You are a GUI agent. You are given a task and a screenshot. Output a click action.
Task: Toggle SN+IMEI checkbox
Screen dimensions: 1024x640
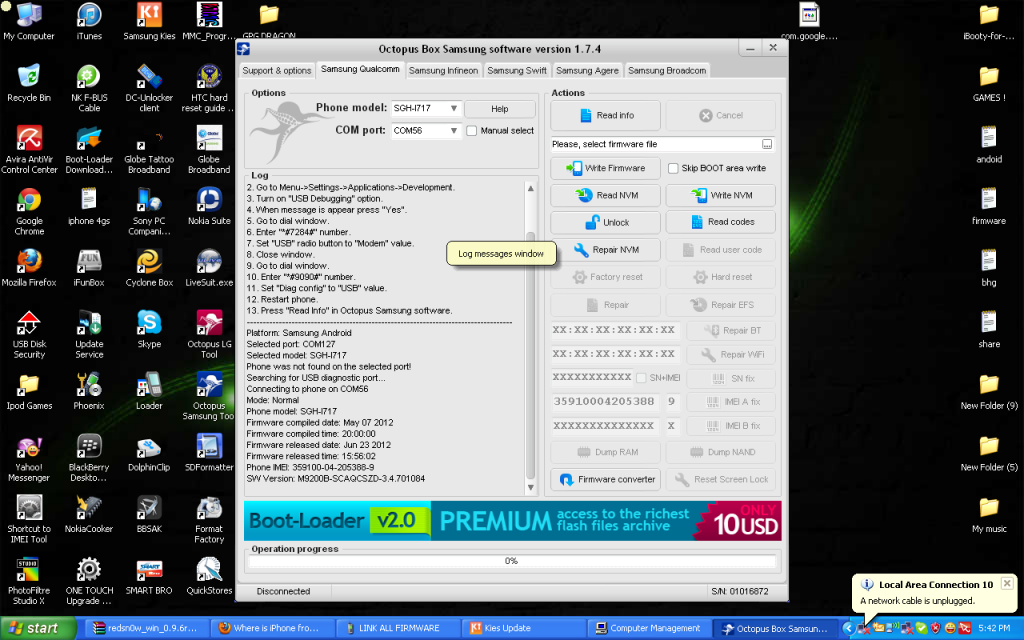coord(641,378)
